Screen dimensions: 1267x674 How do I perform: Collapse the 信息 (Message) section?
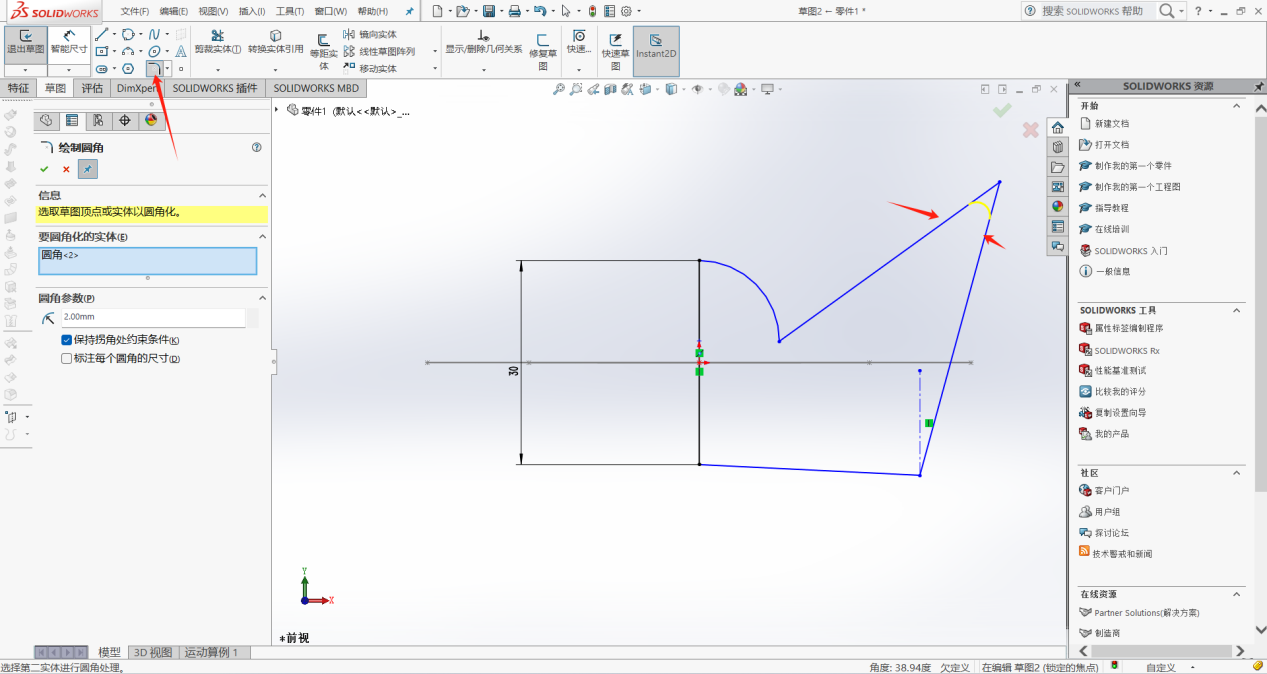[263, 195]
